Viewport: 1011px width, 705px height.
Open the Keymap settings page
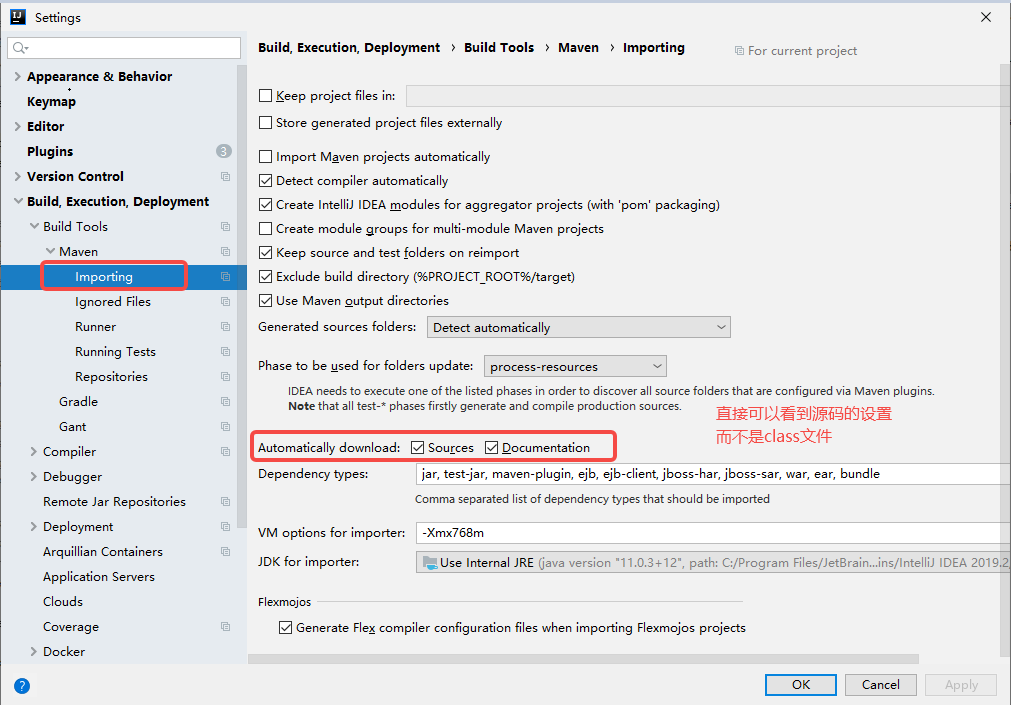click(52, 102)
